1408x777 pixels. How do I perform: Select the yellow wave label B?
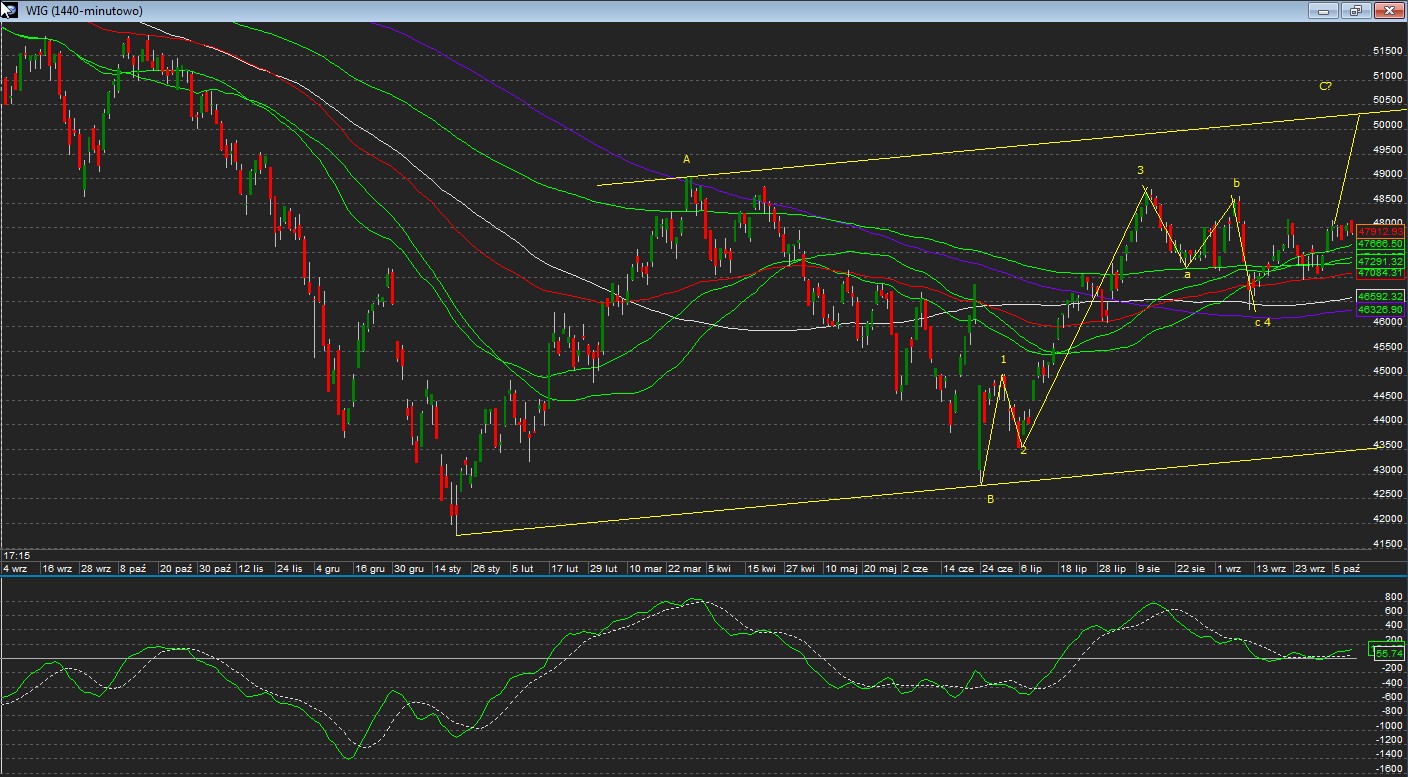[x=990, y=499]
